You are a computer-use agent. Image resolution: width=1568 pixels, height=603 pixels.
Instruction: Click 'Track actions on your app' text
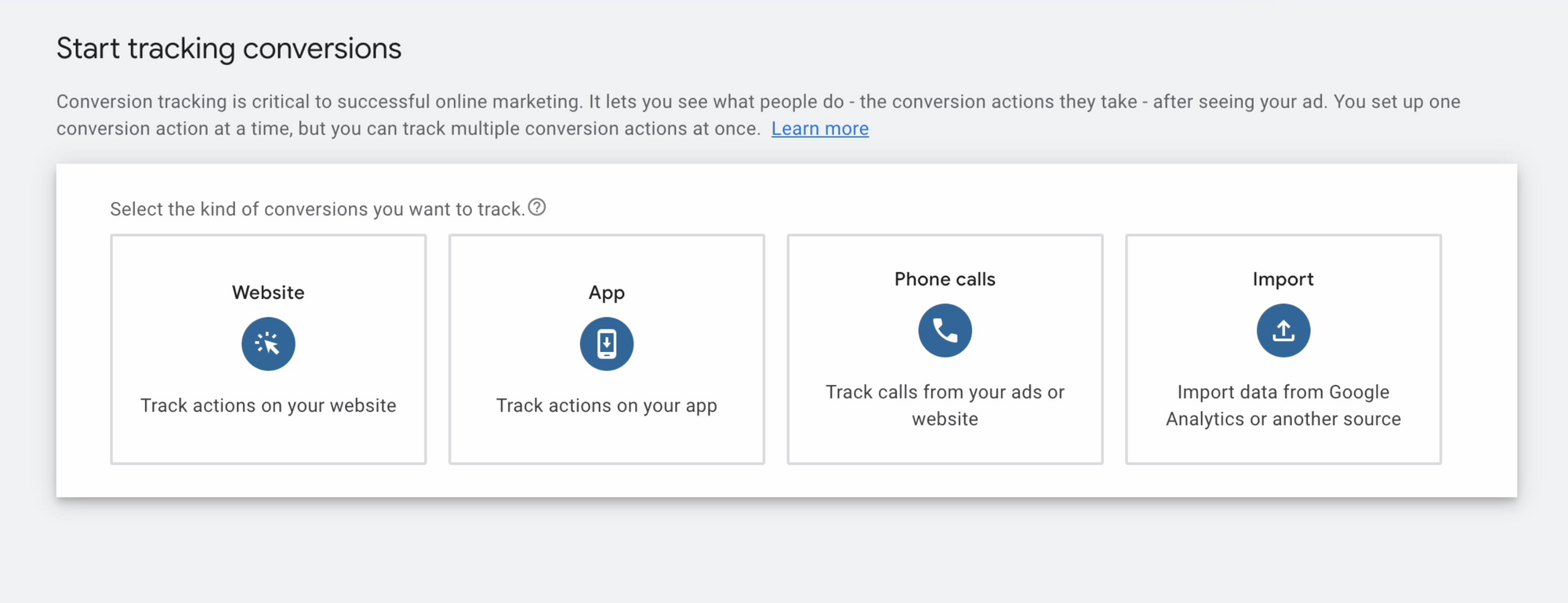[607, 405]
